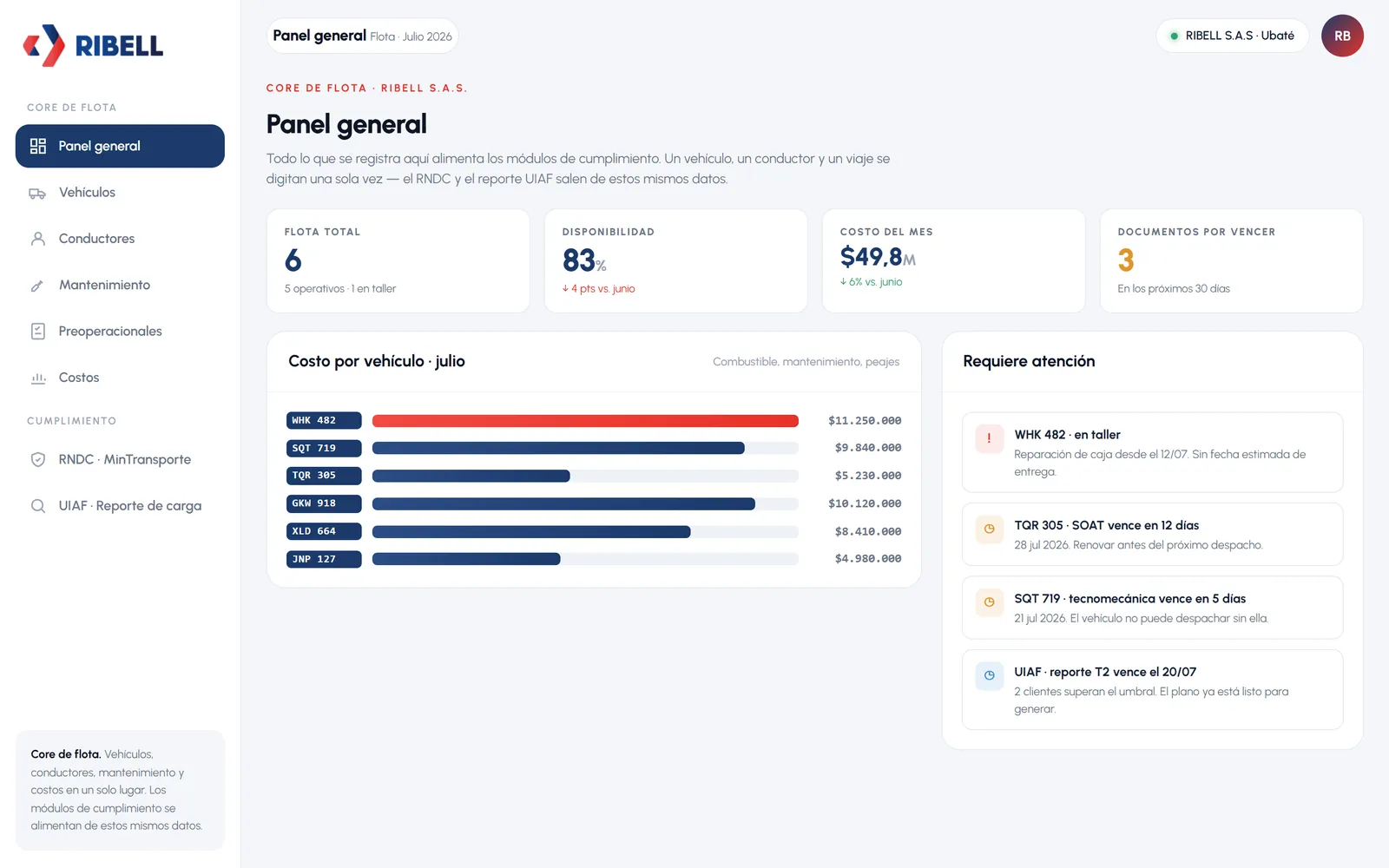Click the RIBELL S.A.S · Ubaté company pill
The height and width of the screenshot is (868, 1389).
tap(1232, 36)
